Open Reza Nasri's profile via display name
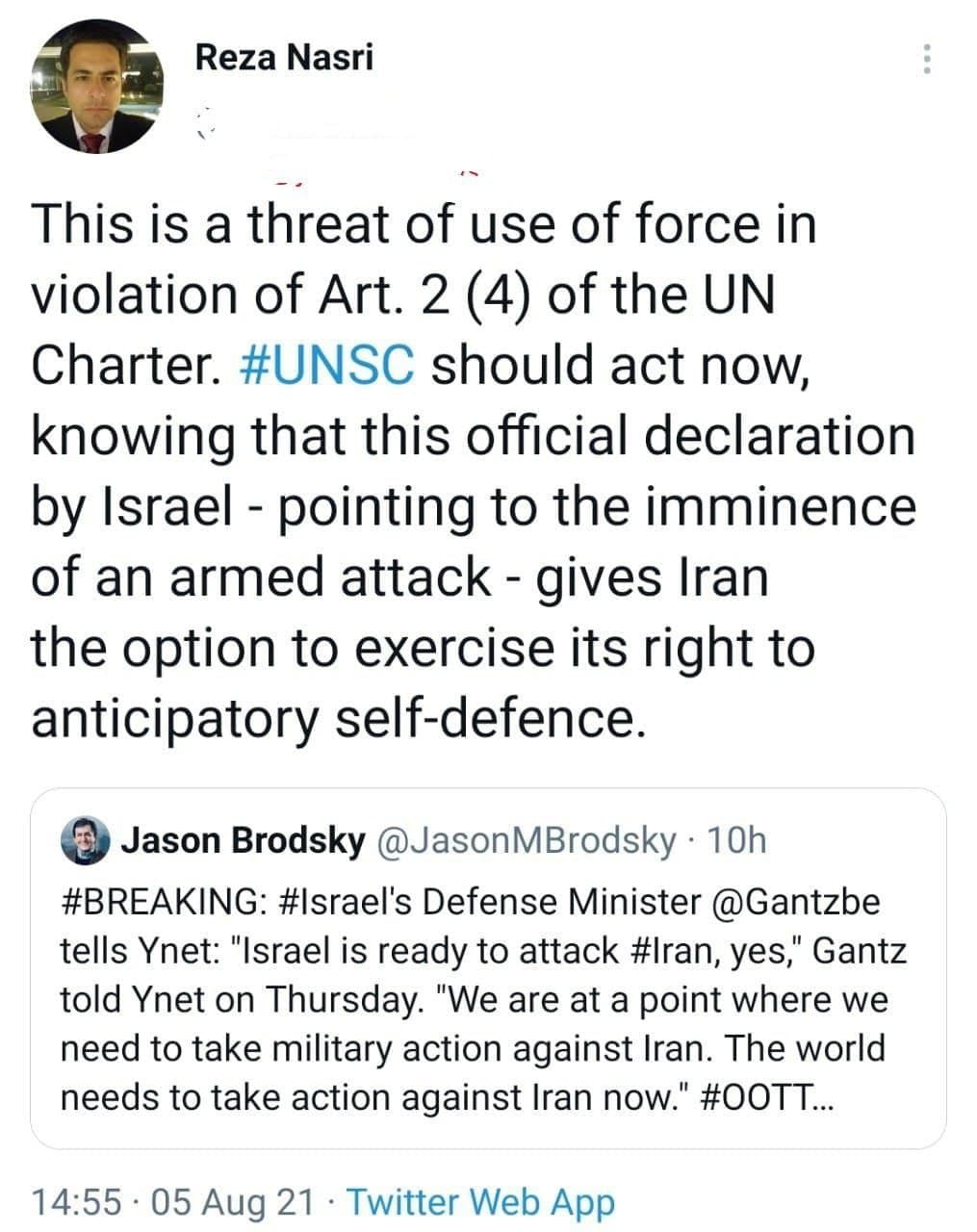The image size is (977, 1232). coord(283,58)
